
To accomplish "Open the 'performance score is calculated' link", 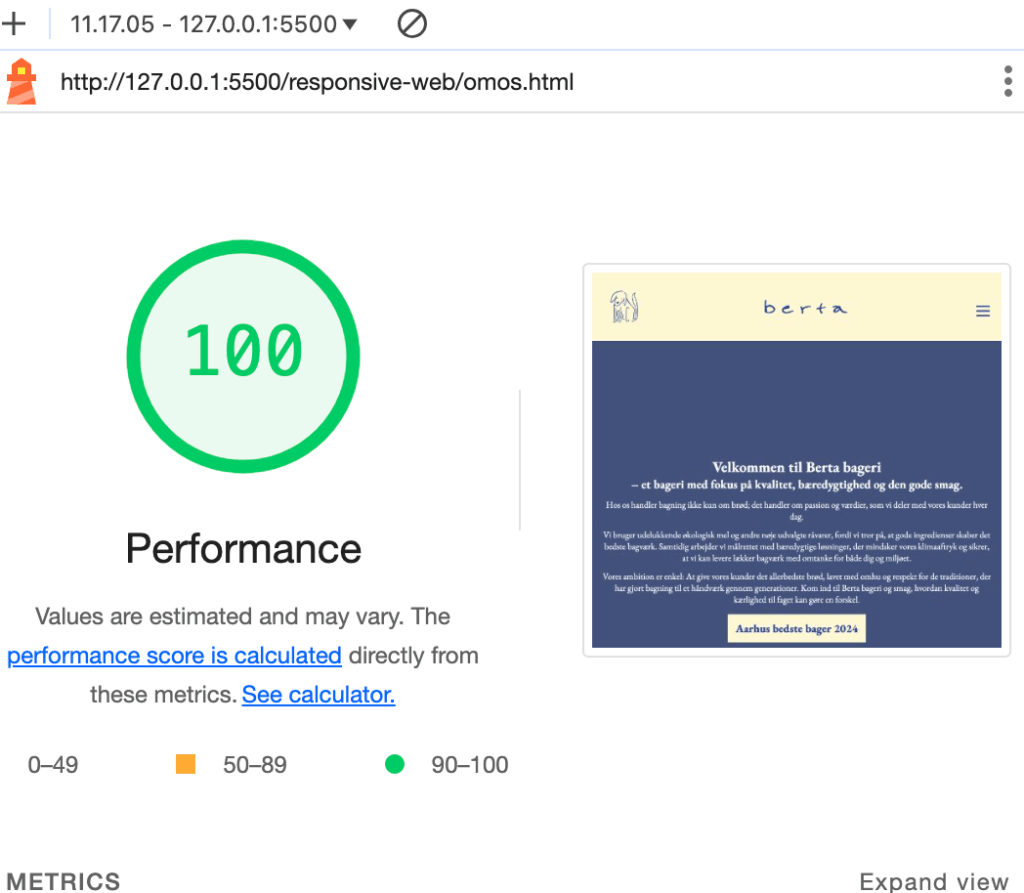I will click(174, 656).
